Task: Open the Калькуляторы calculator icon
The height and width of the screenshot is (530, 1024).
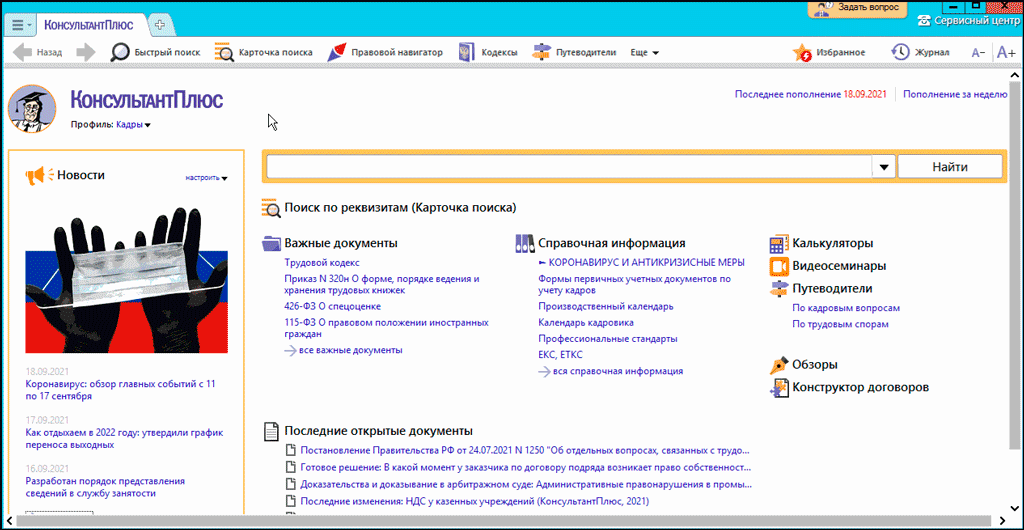Action: tap(778, 244)
